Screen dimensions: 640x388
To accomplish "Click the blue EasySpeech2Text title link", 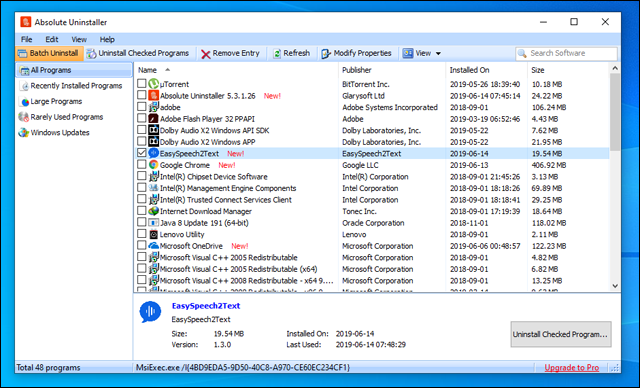I will tap(206, 306).
